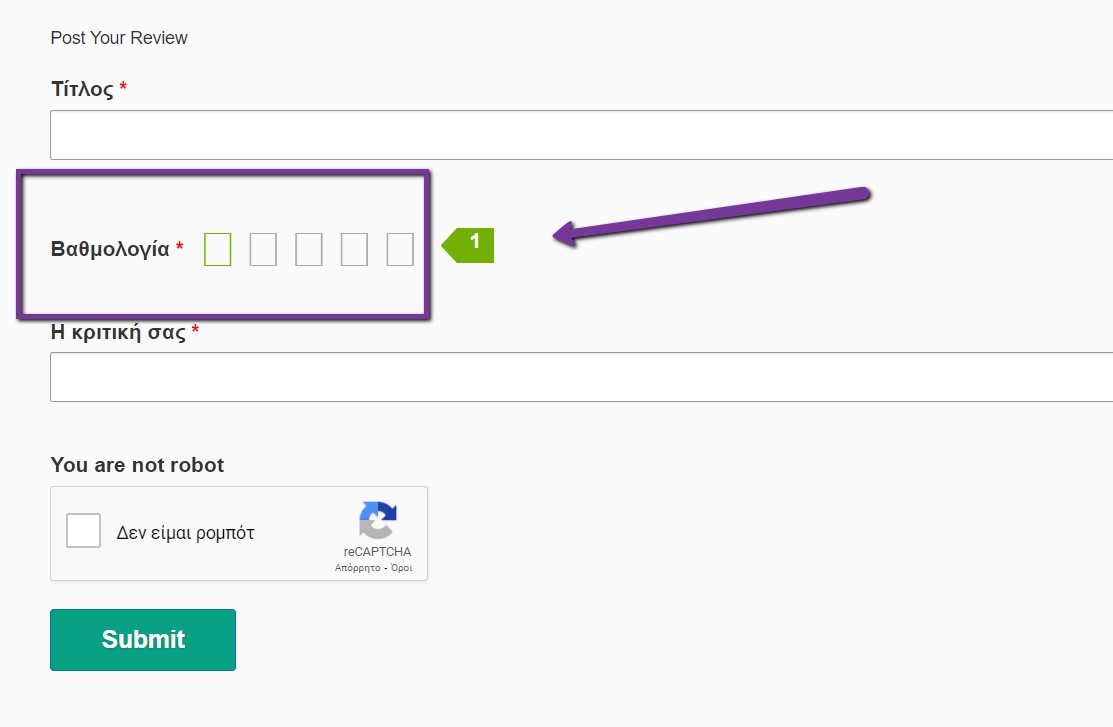The width and height of the screenshot is (1113, 727).
Task: Select the third Βαθμολογία rating box
Action: coord(309,249)
